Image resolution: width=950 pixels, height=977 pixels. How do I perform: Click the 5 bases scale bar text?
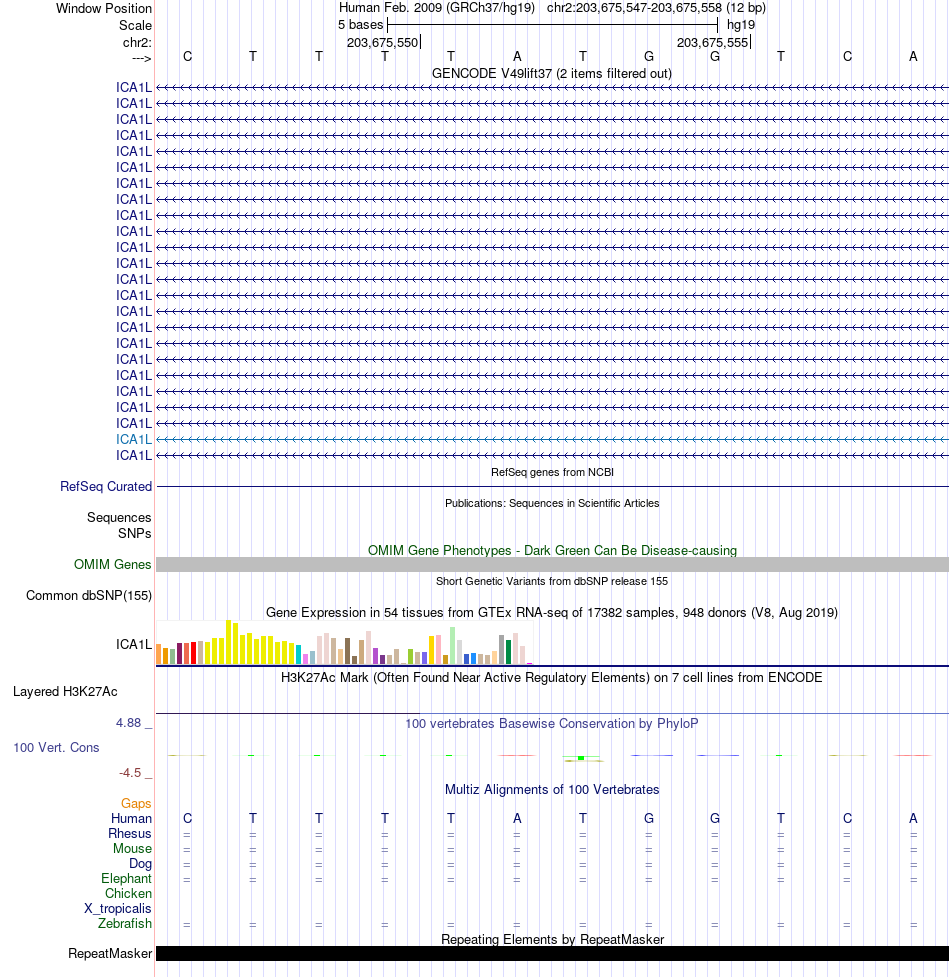point(360,25)
